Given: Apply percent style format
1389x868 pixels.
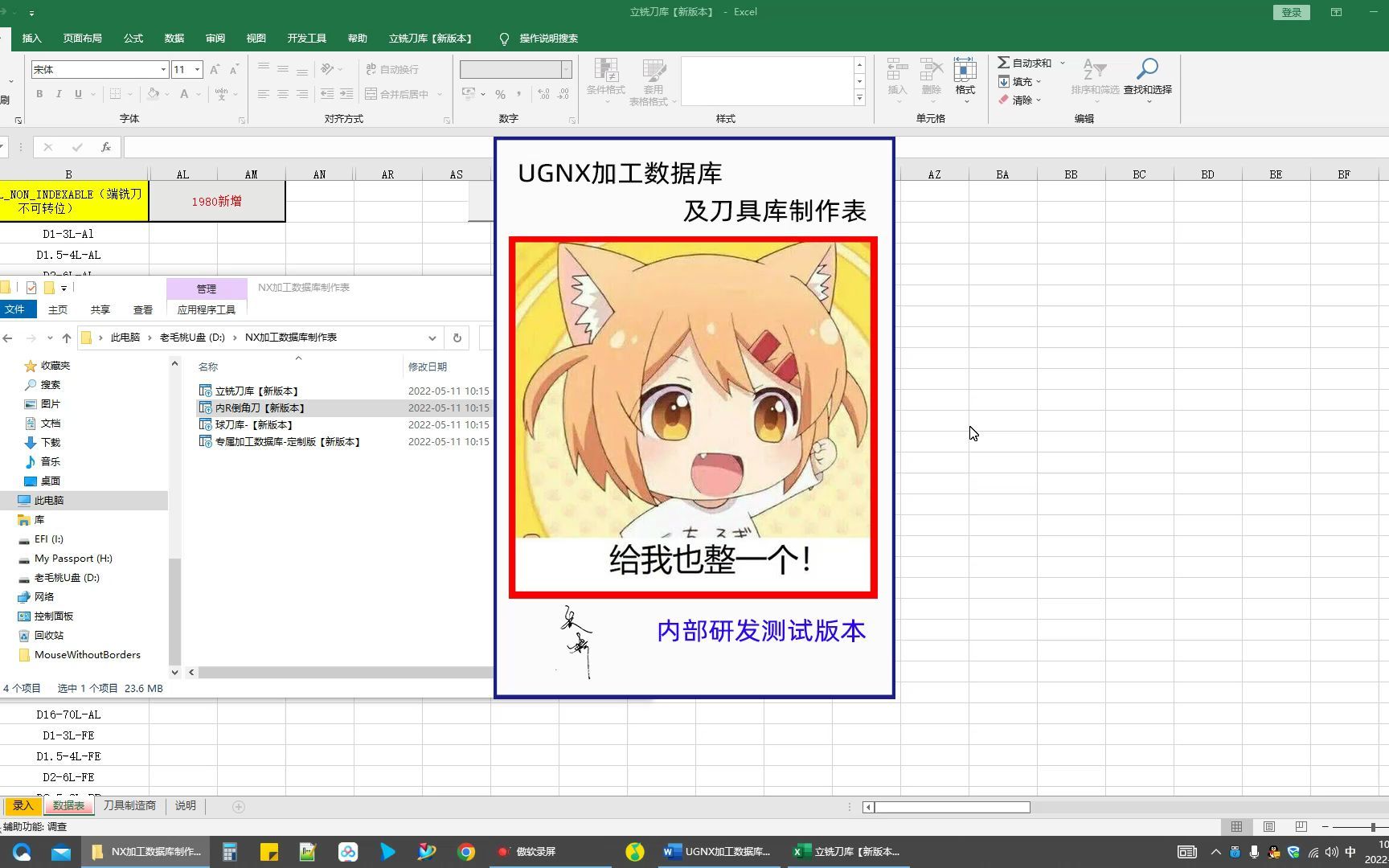Looking at the screenshot, I should tap(501, 94).
